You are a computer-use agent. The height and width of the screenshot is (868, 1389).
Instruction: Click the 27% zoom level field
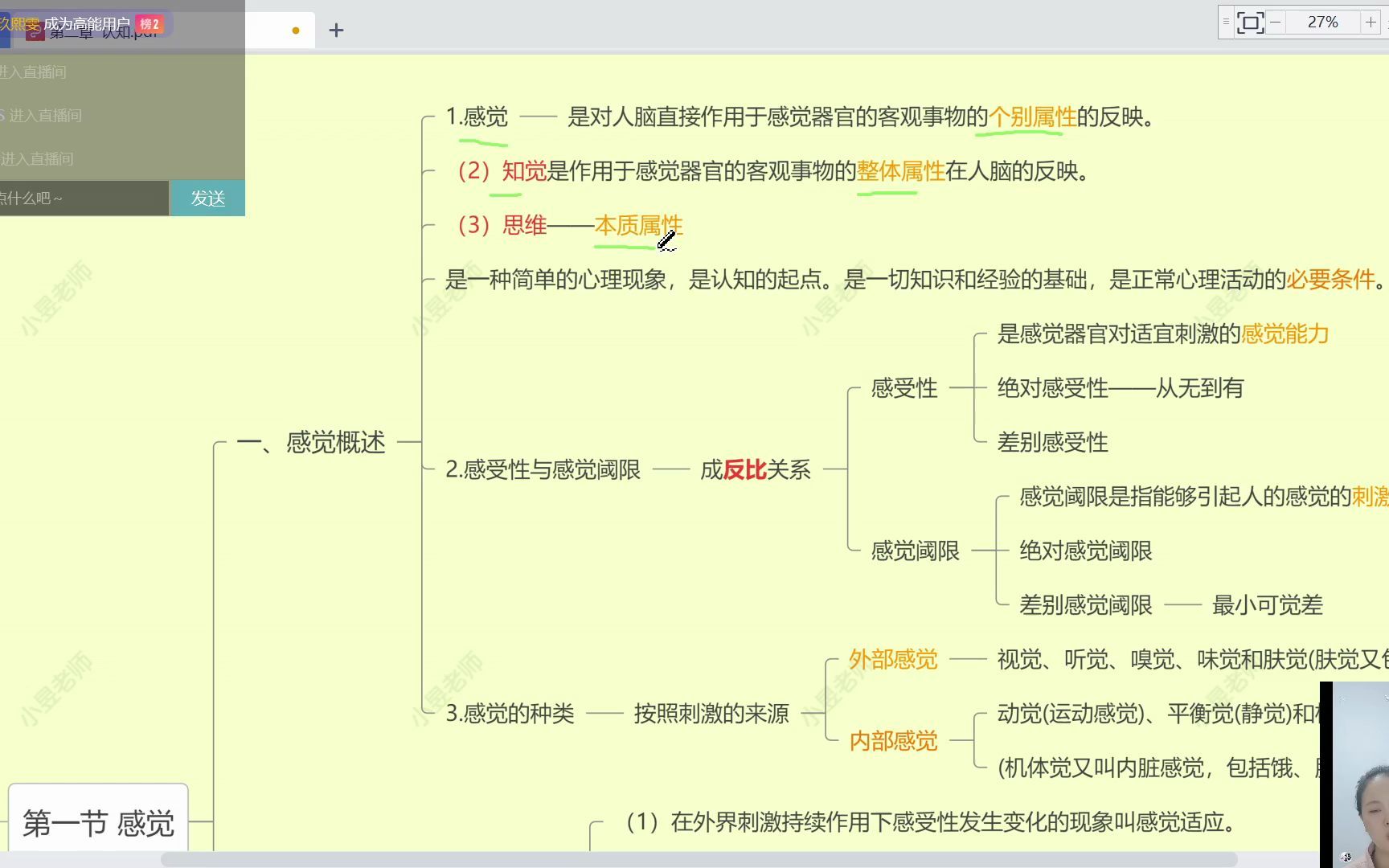coord(1322,23)
